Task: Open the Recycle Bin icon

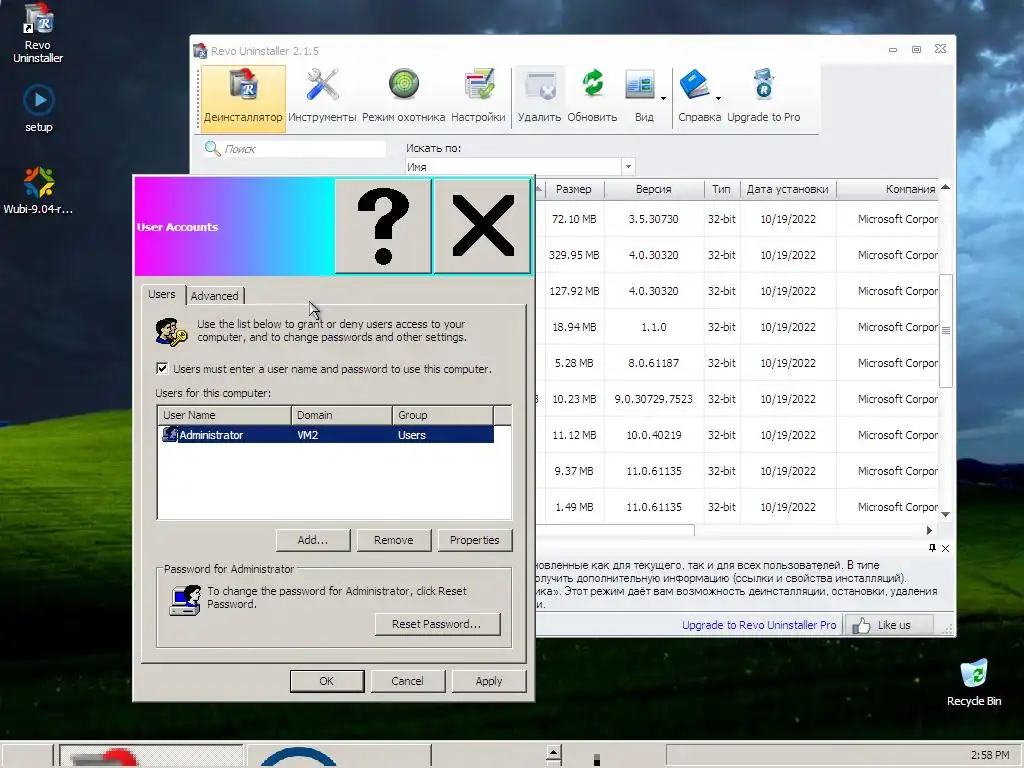Action: (974, 682)
